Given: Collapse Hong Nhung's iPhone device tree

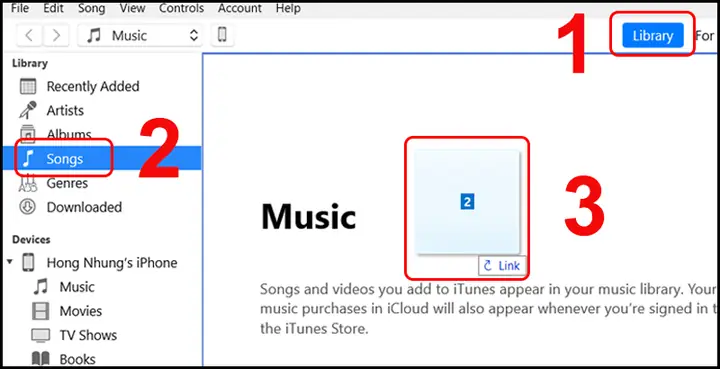Looking at the screenshot, I should pyautogui.click(x=10, y=262).
